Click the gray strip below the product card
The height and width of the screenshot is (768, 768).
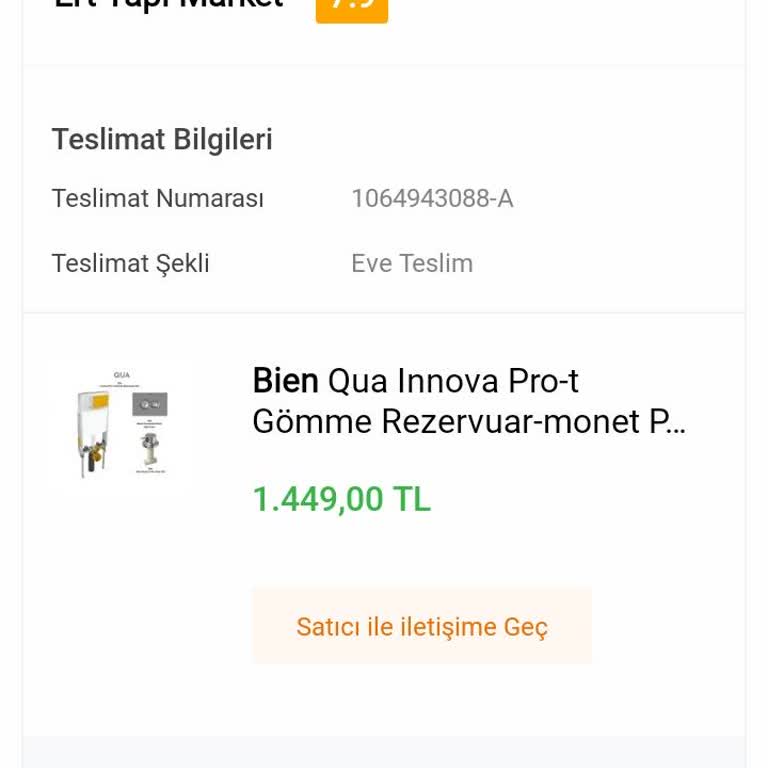384,752
